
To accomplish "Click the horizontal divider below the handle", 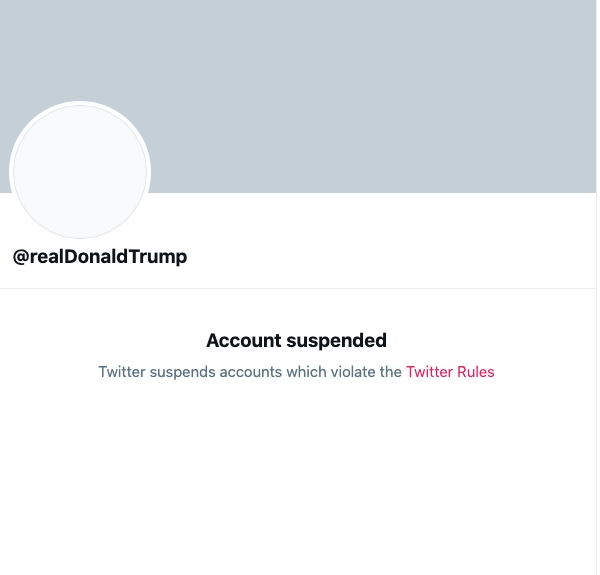I will [300, 289].
